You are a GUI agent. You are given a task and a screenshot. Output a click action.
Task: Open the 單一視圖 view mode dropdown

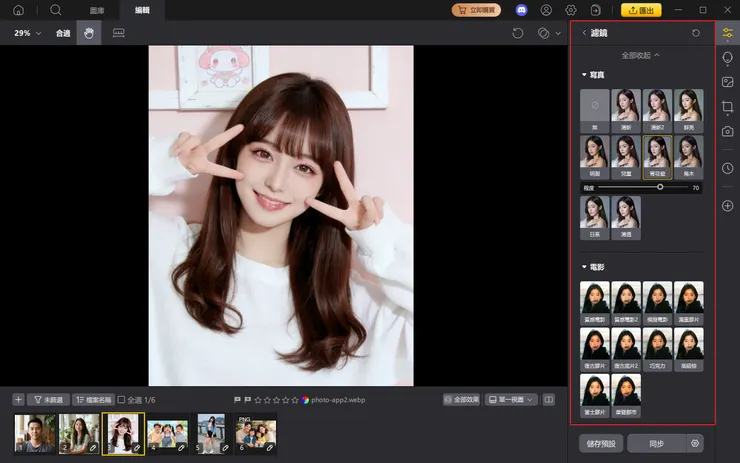[x=511, y=400]
